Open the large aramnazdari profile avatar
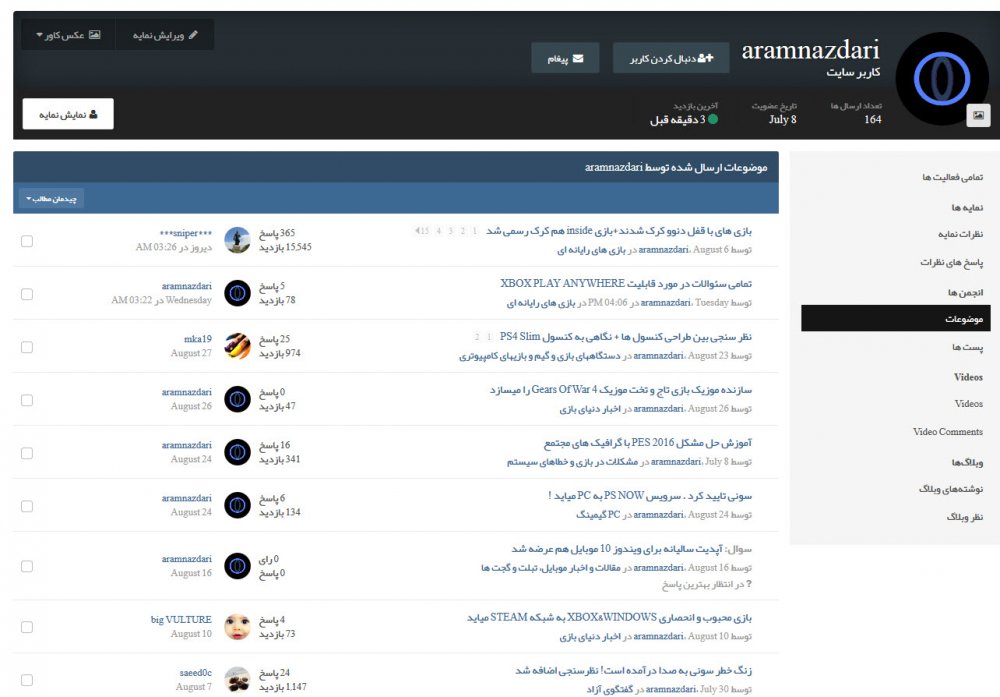The height and width of the screenshot is (697, 1000). [x=942, y=81]
